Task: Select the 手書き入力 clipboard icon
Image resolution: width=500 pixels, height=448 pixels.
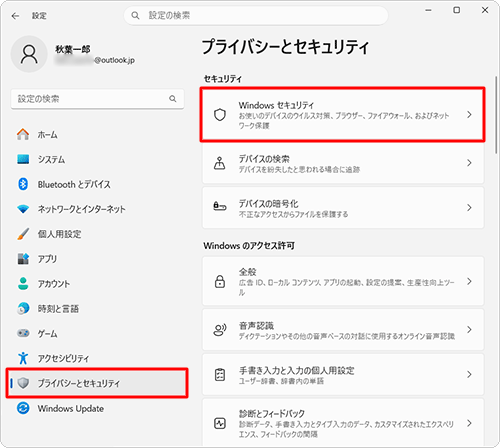Action: (x=220, y=375)
